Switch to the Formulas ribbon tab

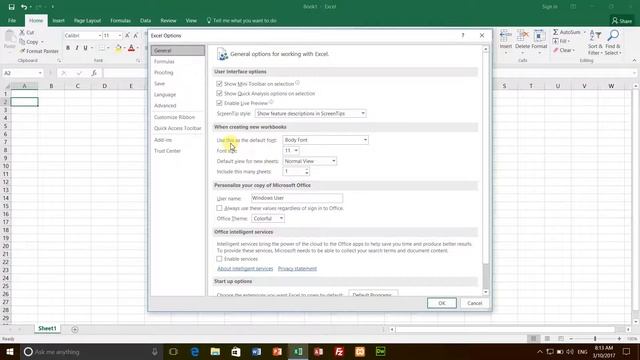[120, 20]
